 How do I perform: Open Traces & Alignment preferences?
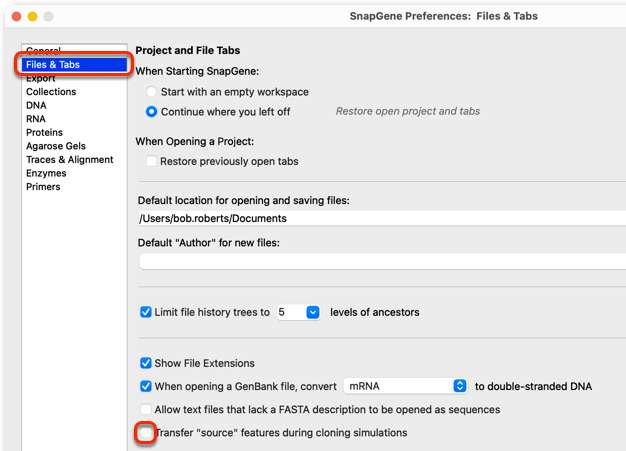[70, 160]
